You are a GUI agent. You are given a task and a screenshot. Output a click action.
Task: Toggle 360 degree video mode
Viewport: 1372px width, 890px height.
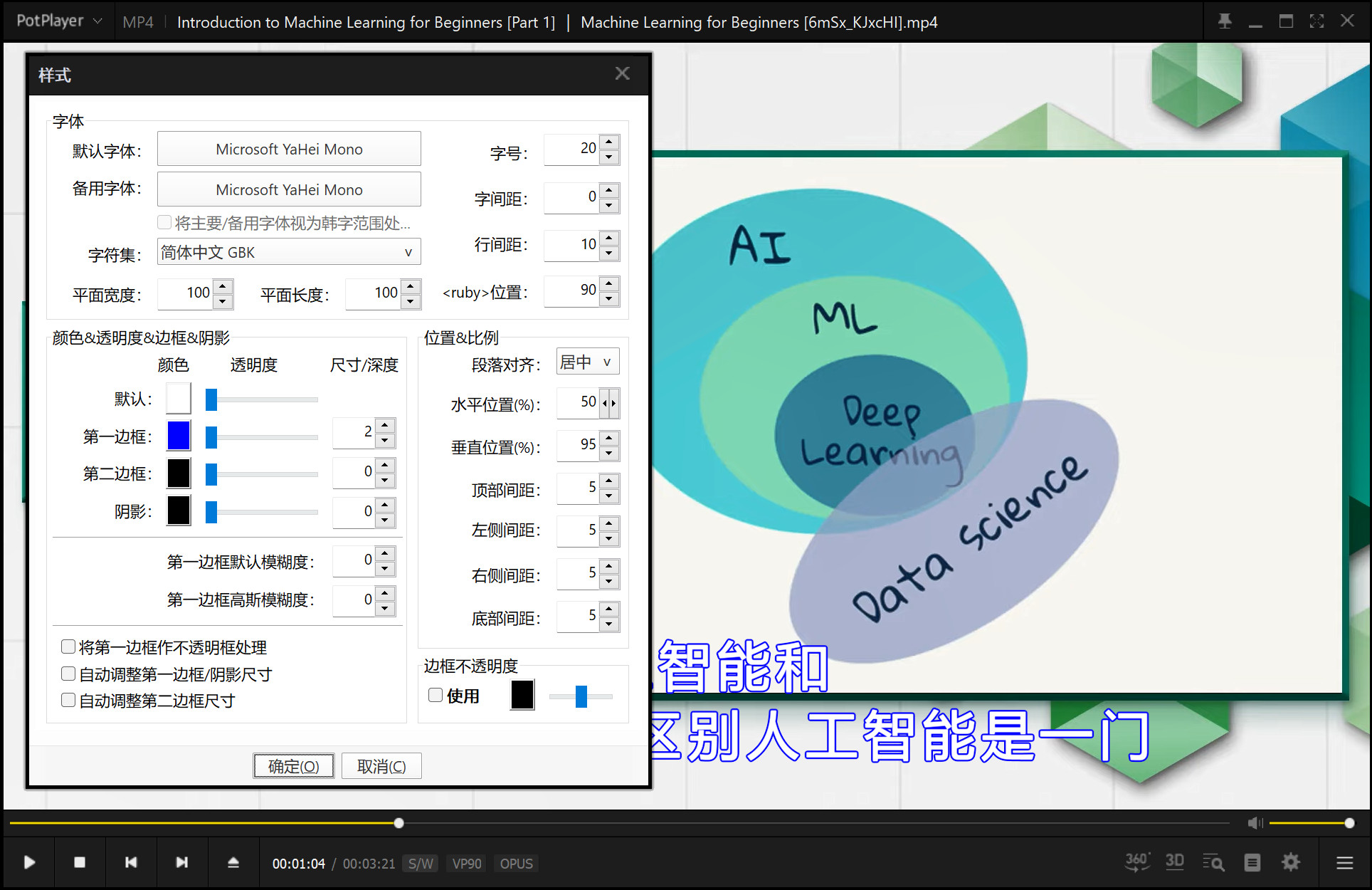click(1136, 862)
